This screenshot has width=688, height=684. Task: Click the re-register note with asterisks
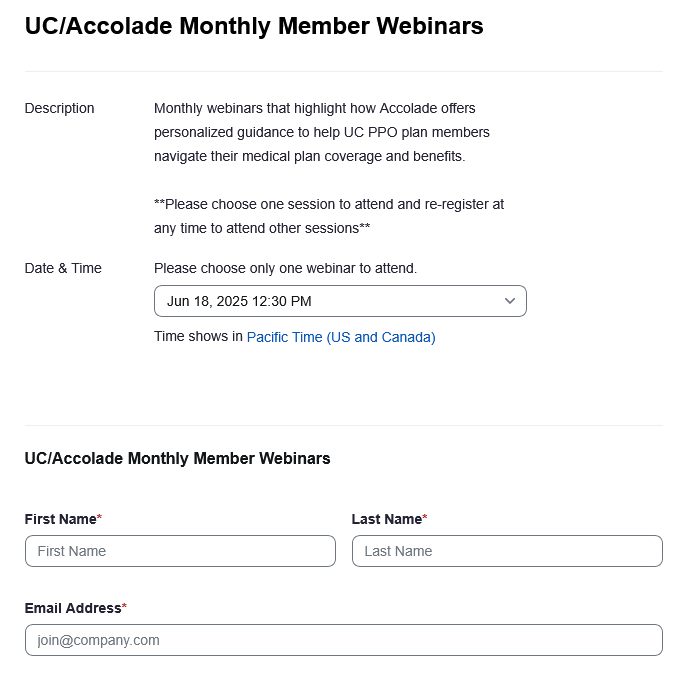coord(328,216)
